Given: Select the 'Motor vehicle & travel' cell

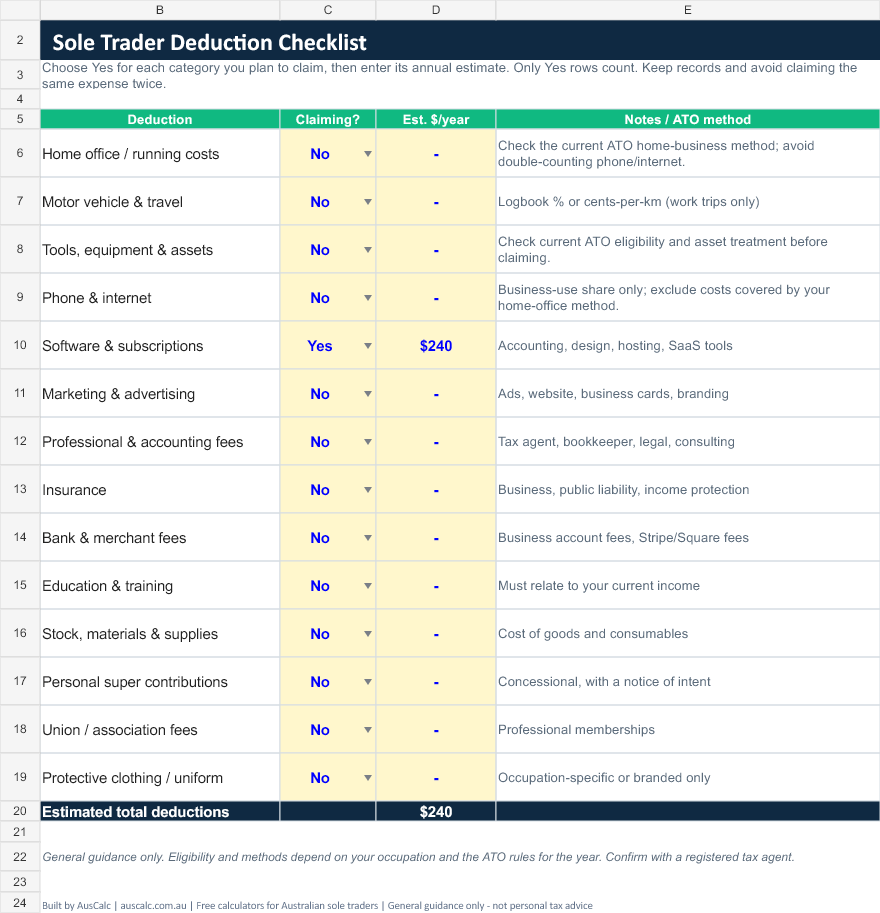Looking at the screenshot, I should pyautogui.click(x=160, y=202).
